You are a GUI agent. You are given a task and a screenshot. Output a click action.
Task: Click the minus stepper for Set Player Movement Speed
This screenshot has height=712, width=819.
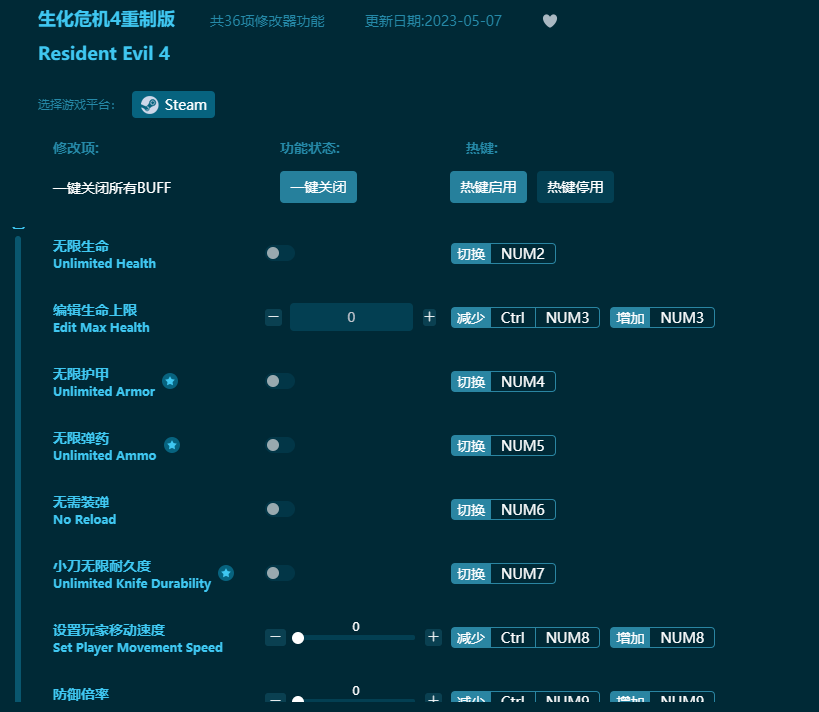pyautogui.click(x=275, y=637)
